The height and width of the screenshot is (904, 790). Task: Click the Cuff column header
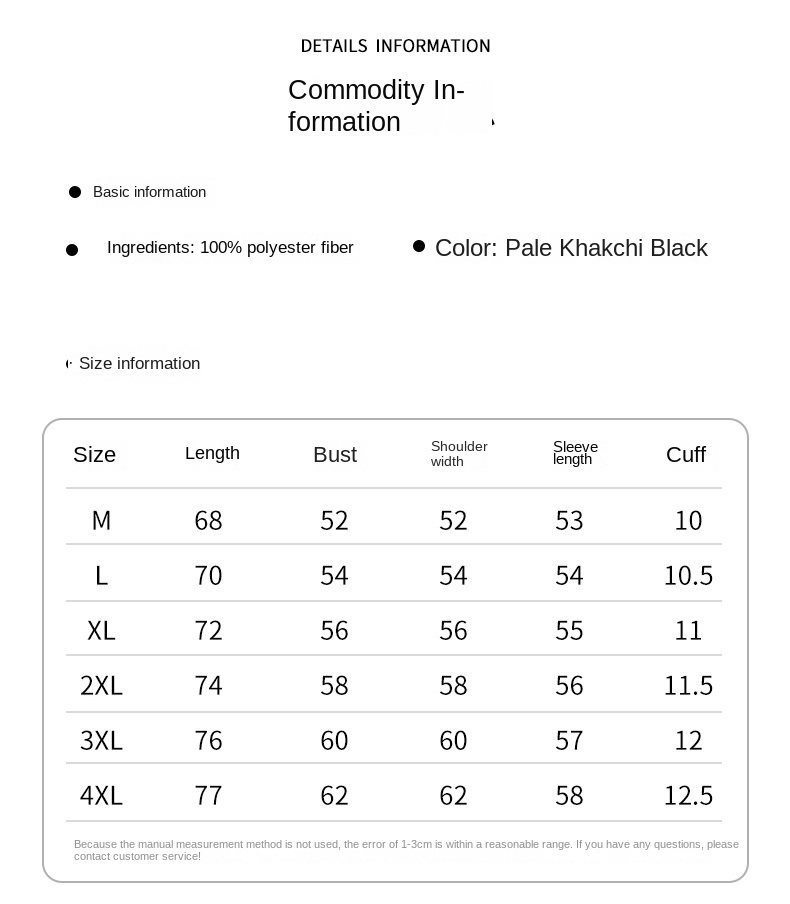(x=686, y=455)
